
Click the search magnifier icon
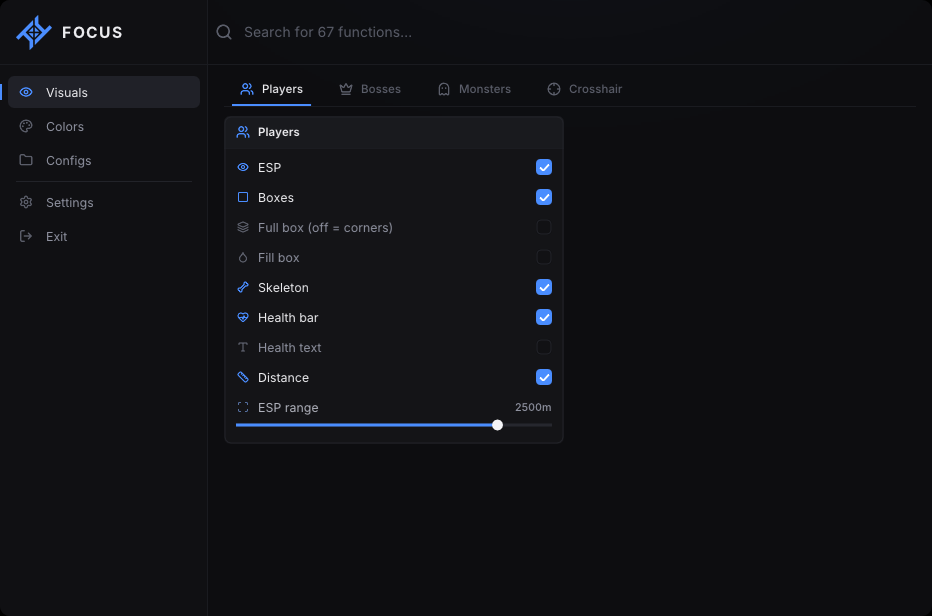(x=224, y=32)
